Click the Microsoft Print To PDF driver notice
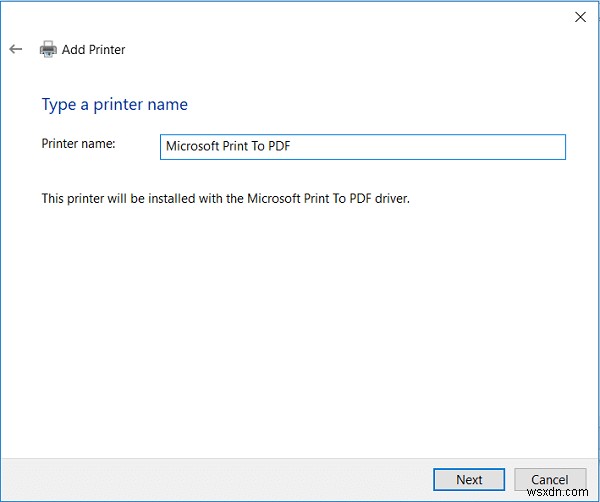 (x=225, y=199)
